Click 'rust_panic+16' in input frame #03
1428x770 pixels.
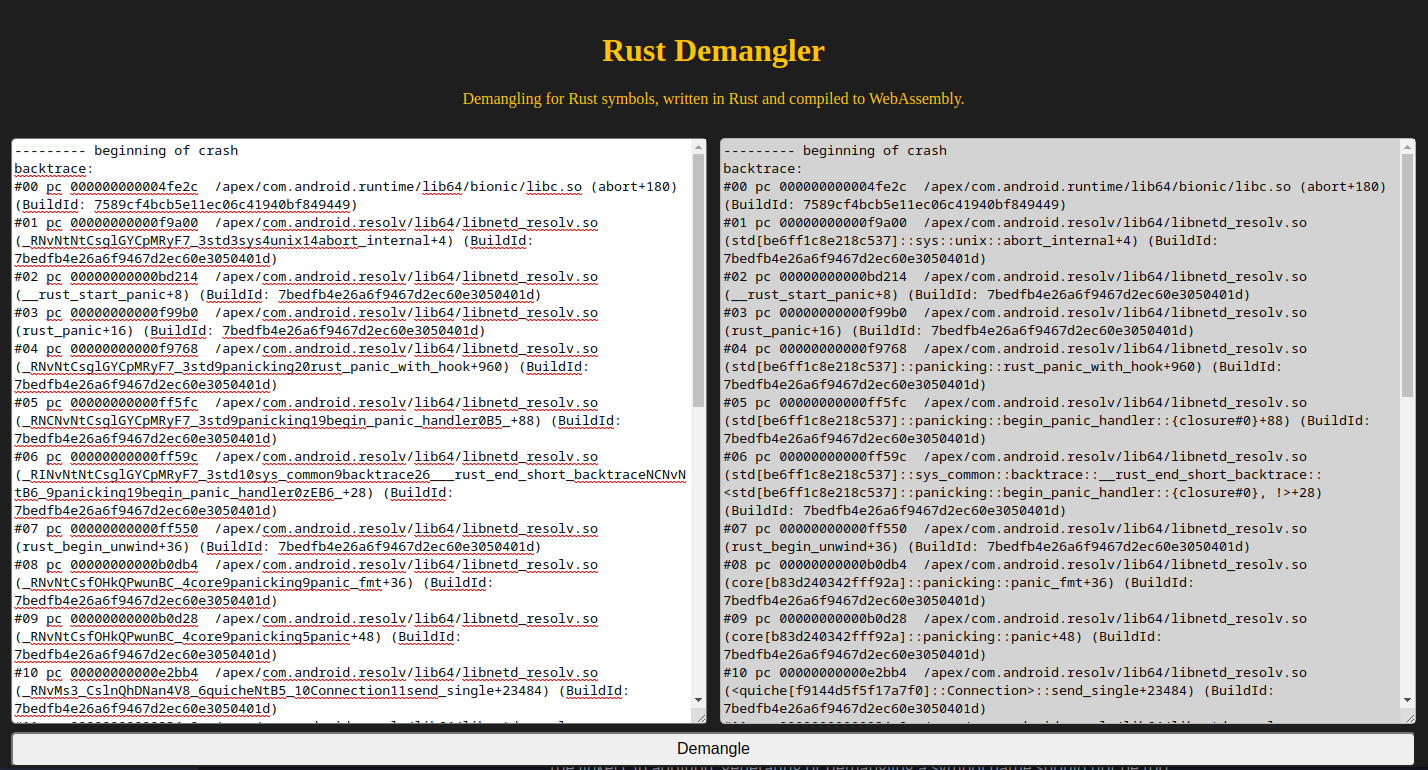(x=75, y=331)
